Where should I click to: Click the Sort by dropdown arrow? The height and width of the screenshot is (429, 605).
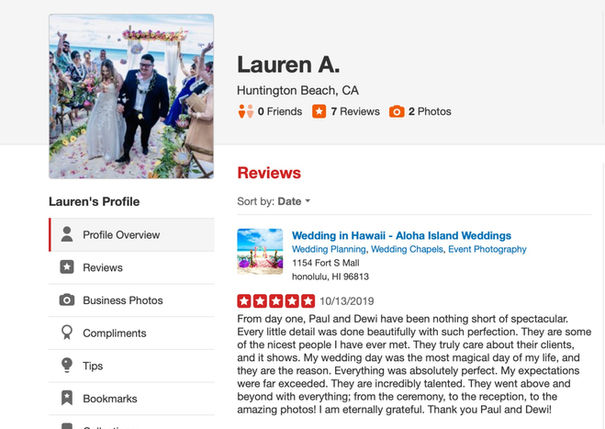(308, 201)
